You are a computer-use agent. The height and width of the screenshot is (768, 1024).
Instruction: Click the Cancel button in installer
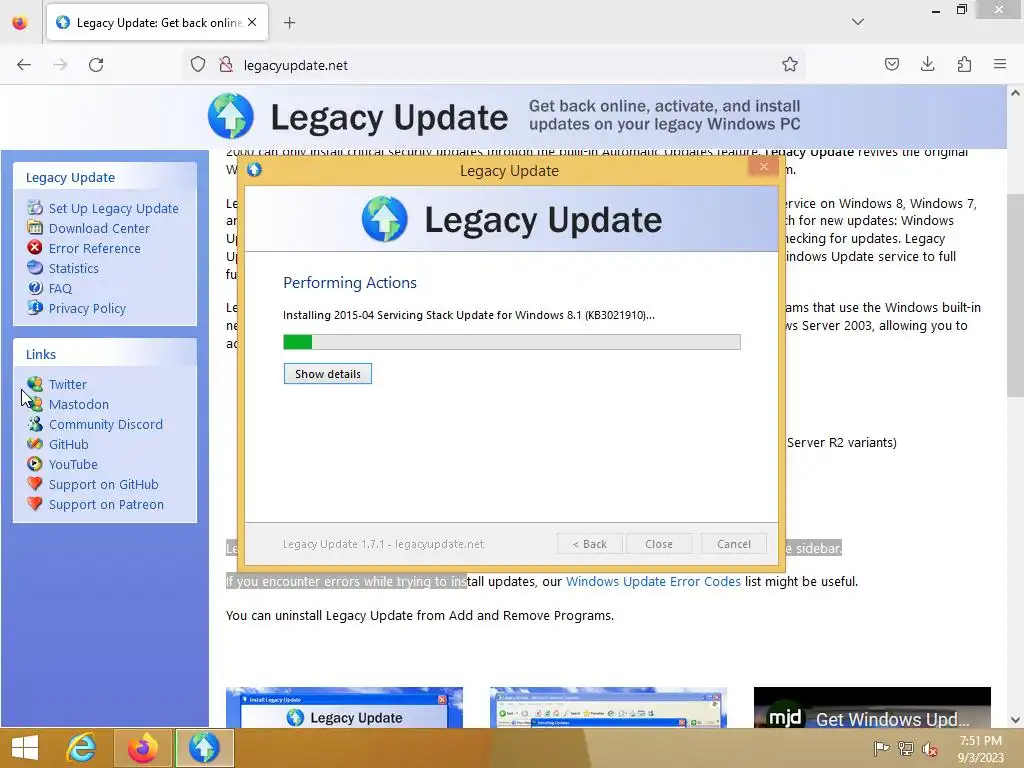734,544
